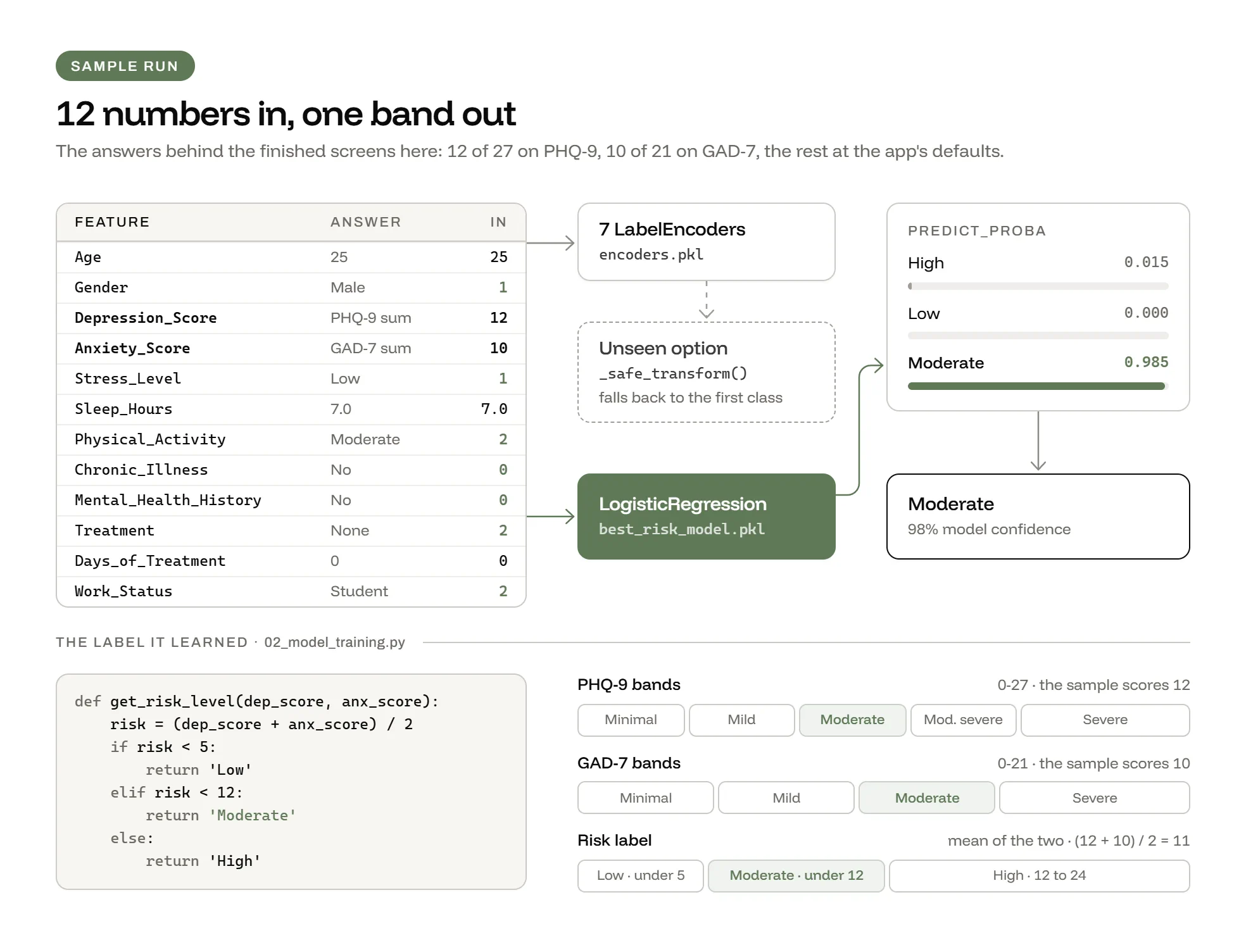The image size is (1246, 952).
Task: Click the get_risk_level function definition line
Action: 256,701
